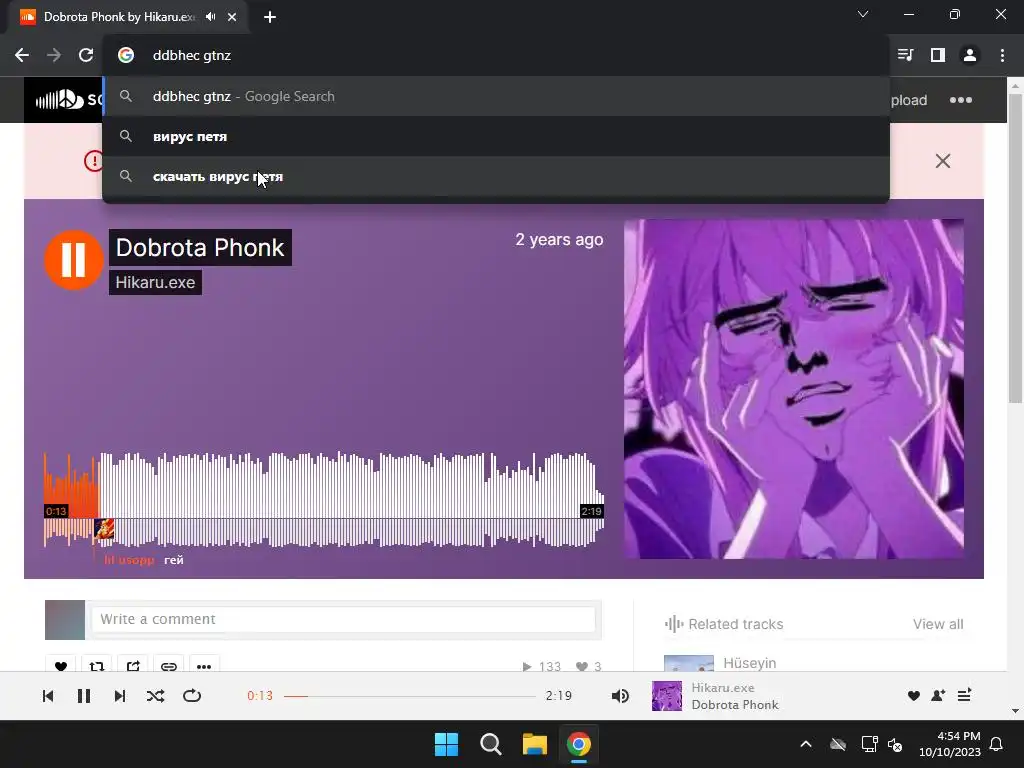
Task: Open the OneDrive tray icon
Action: 838,744
